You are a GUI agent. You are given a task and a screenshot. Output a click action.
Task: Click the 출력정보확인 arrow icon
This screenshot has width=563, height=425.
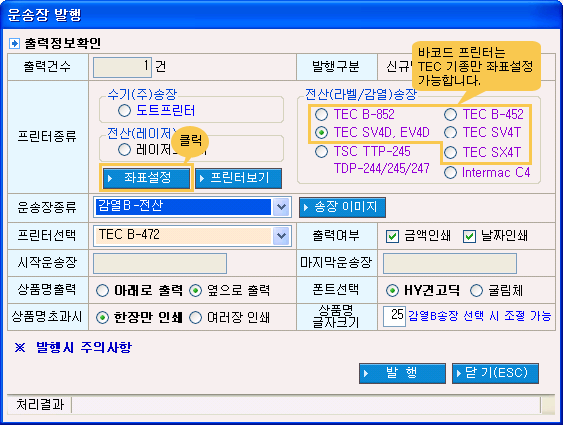[x=14, y=43]
